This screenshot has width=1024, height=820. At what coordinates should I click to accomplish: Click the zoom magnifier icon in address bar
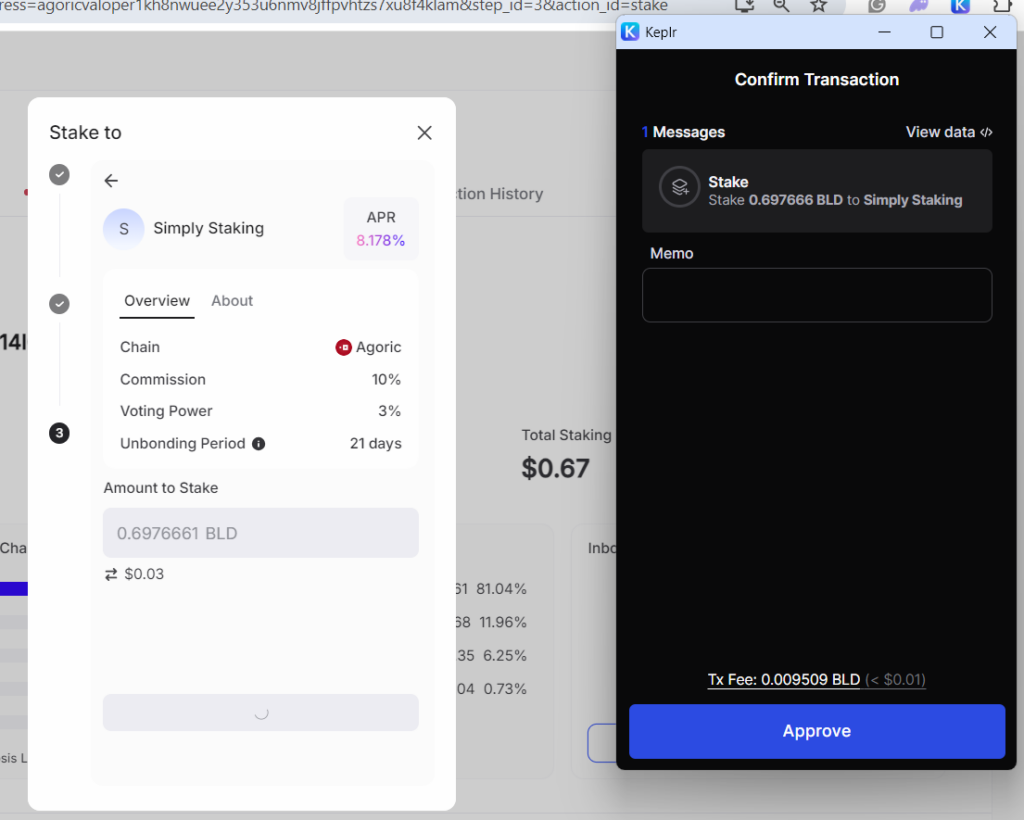pyautogui.click(x=781, y=6)
